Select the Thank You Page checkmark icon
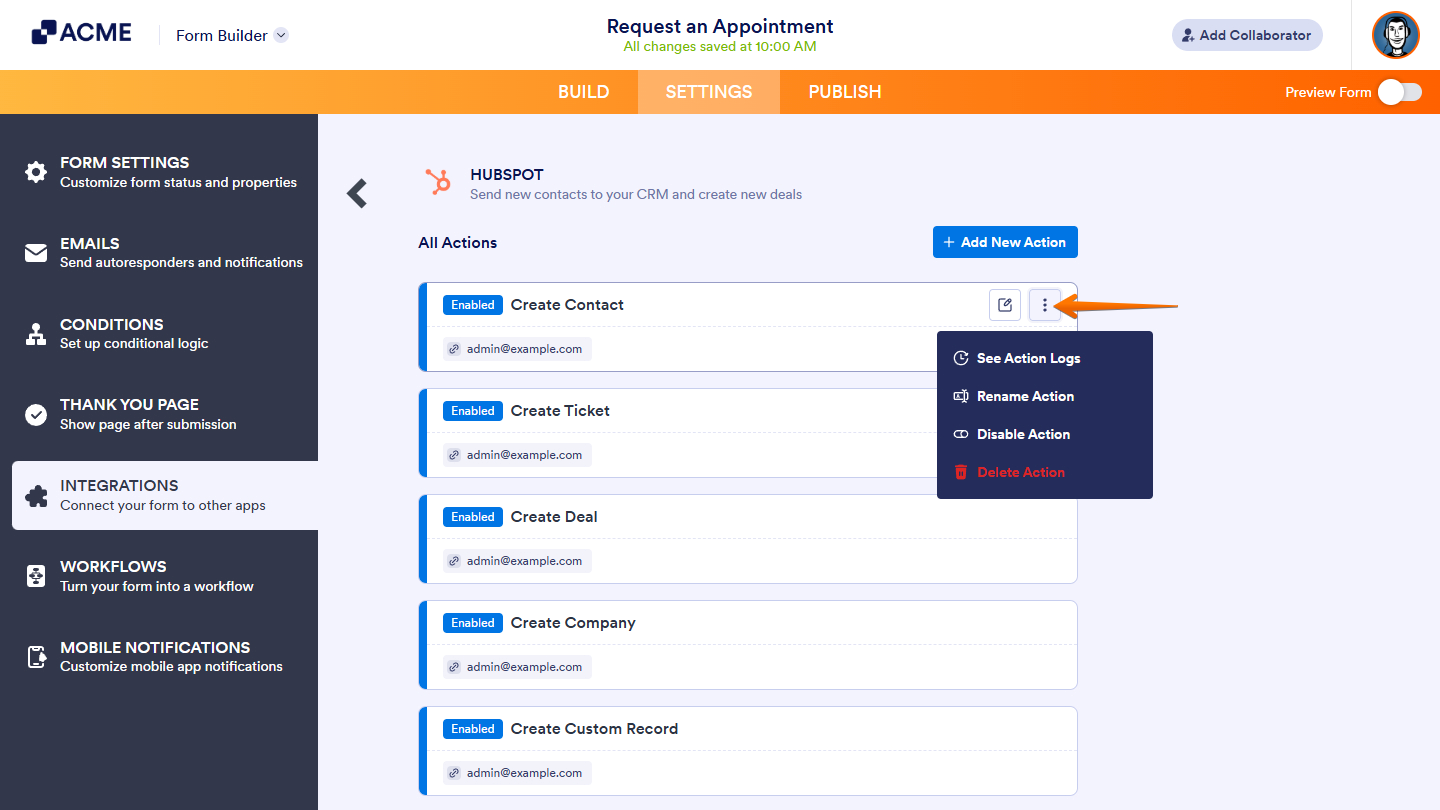 36,414
